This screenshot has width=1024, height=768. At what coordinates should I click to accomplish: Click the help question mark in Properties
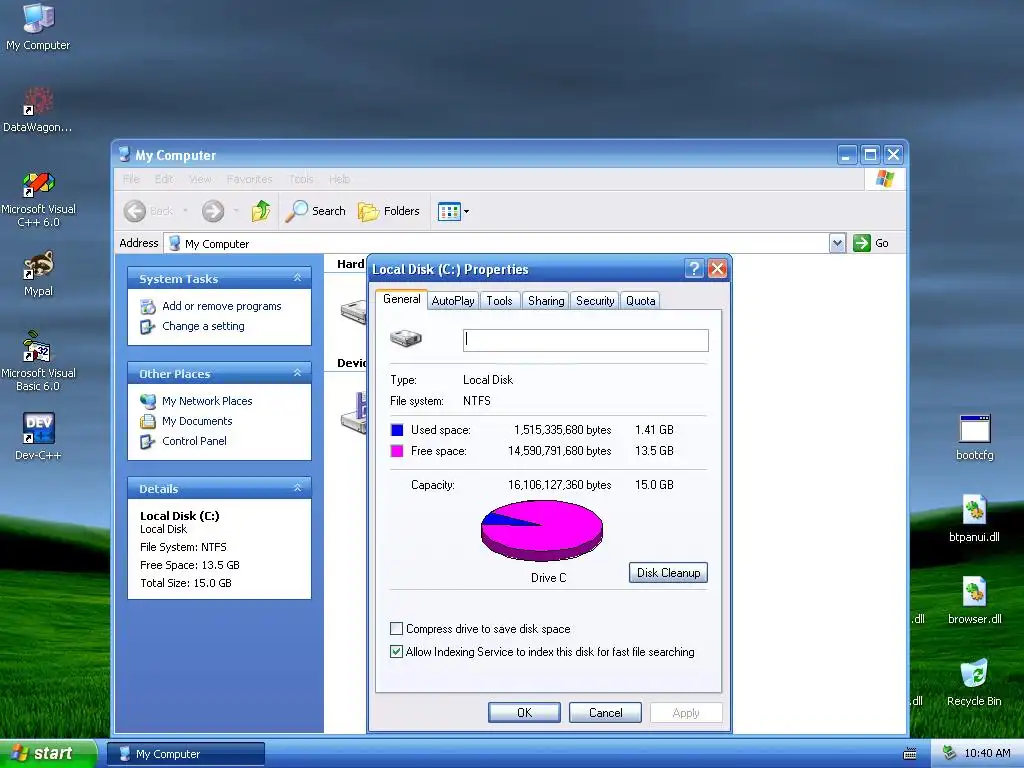[x=694, y=268]
